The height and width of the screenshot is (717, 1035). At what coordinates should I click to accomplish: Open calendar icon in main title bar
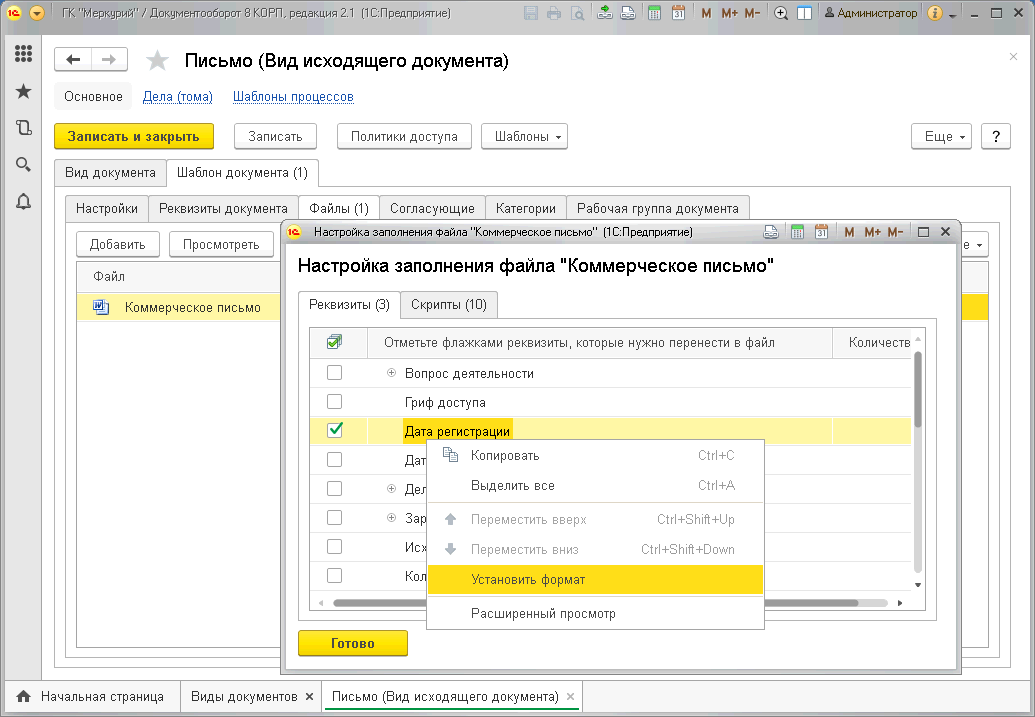pyautogui.click(x=678, y=13)
